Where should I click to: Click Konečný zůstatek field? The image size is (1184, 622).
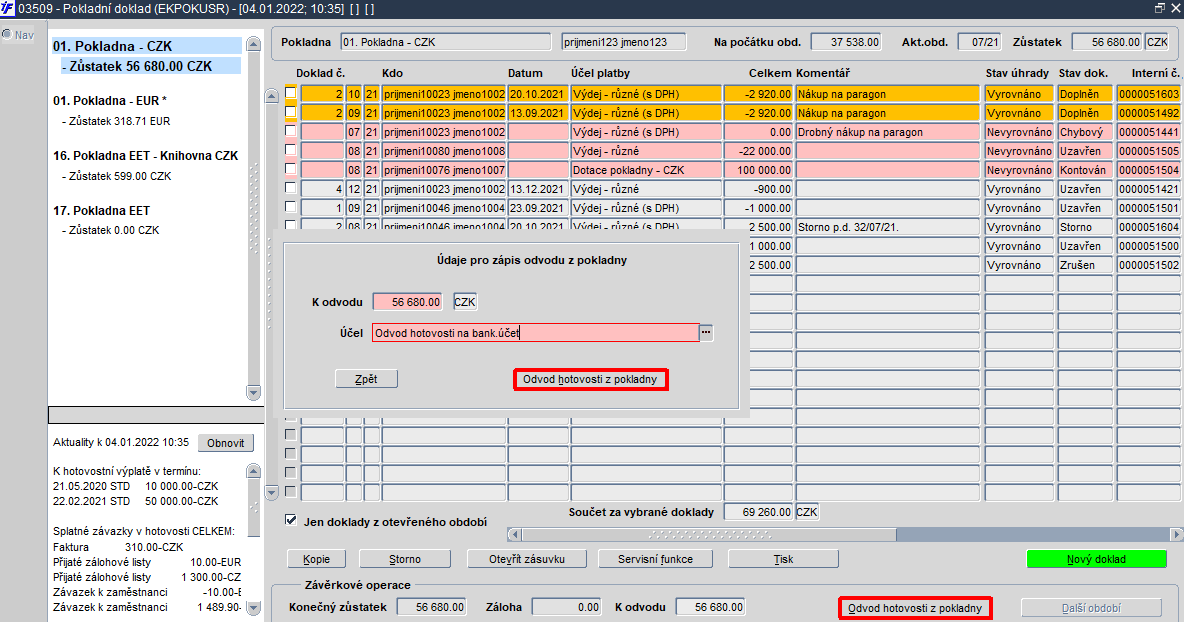(431, 607)
